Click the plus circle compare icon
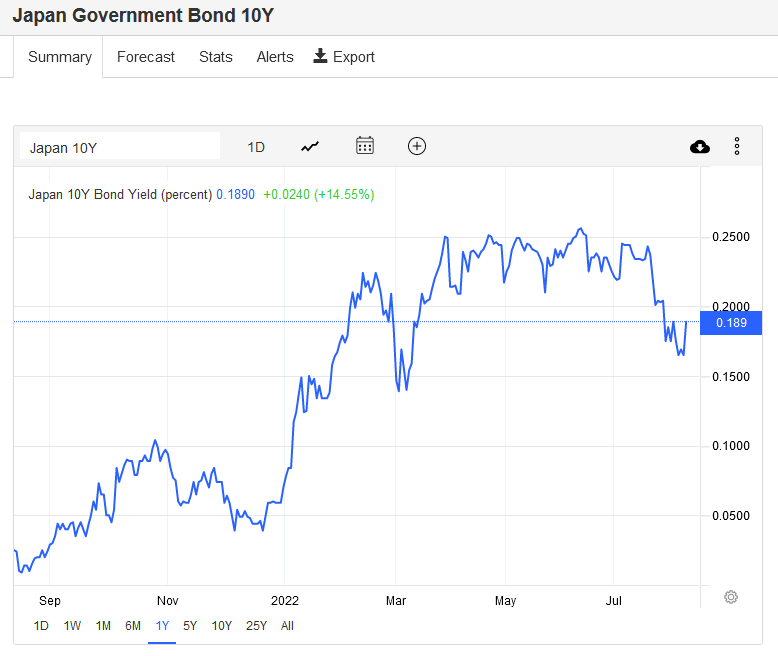This screenshot has height=656, width=778. [417, 146]
